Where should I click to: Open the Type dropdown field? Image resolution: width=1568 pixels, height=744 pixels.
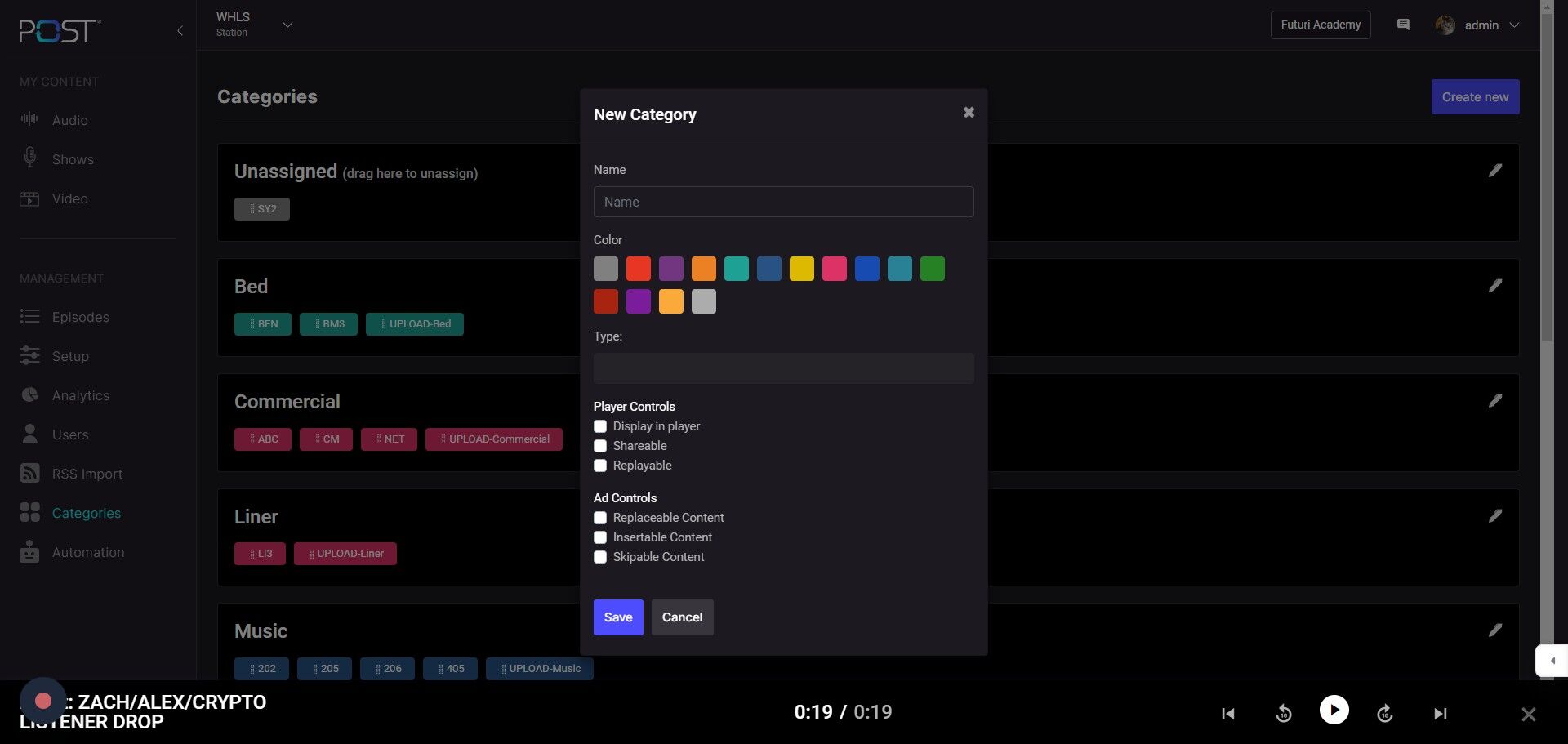coord(783,368)
